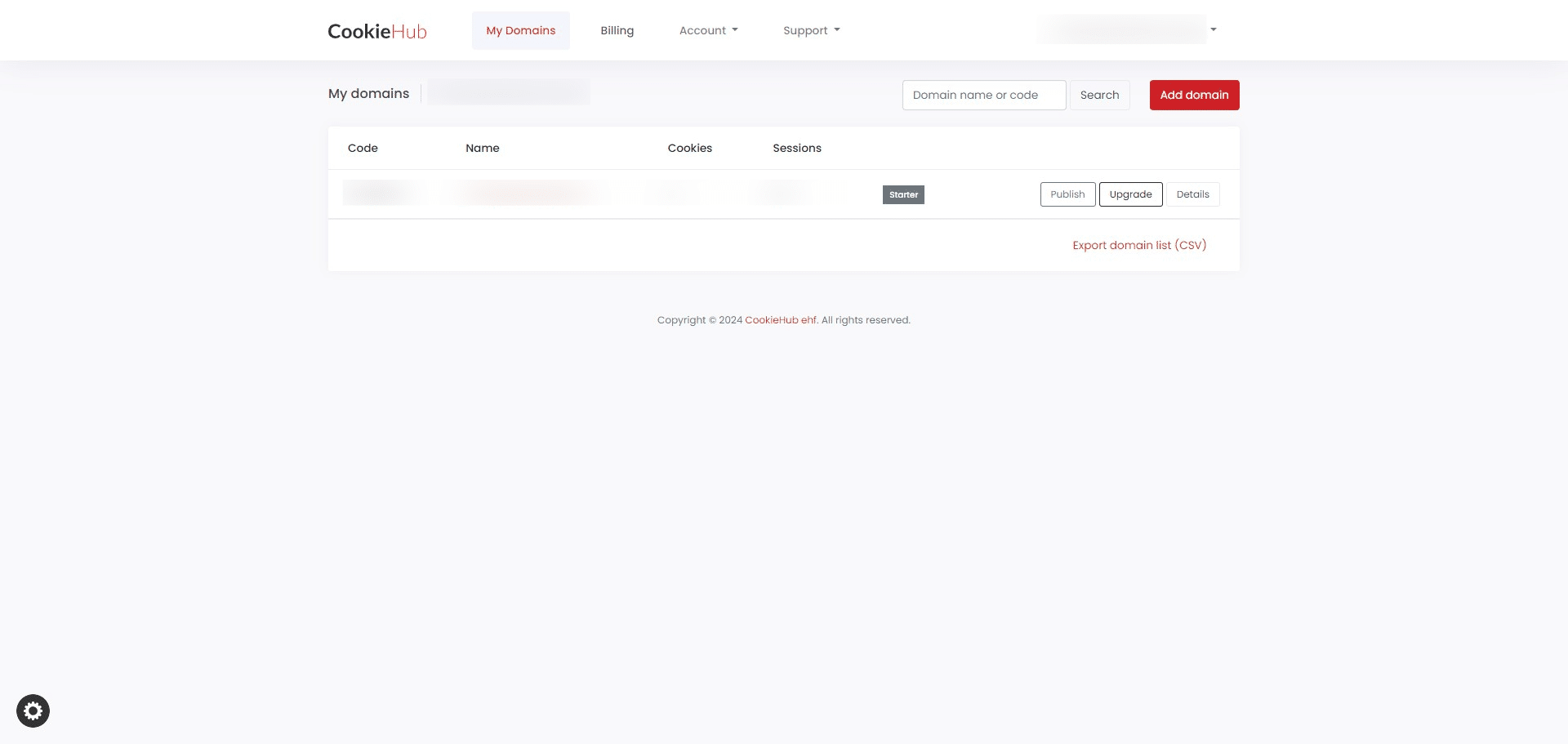Open the user profile dropdown arrow
The height and width of the screenshot is (744, 1568).
pos(1214,29)
